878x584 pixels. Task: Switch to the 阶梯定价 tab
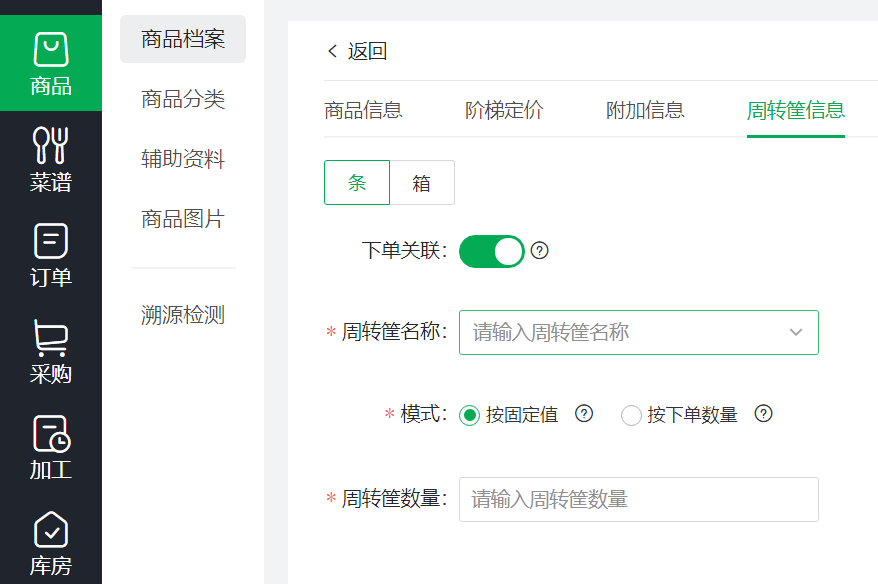pos(504,110)
